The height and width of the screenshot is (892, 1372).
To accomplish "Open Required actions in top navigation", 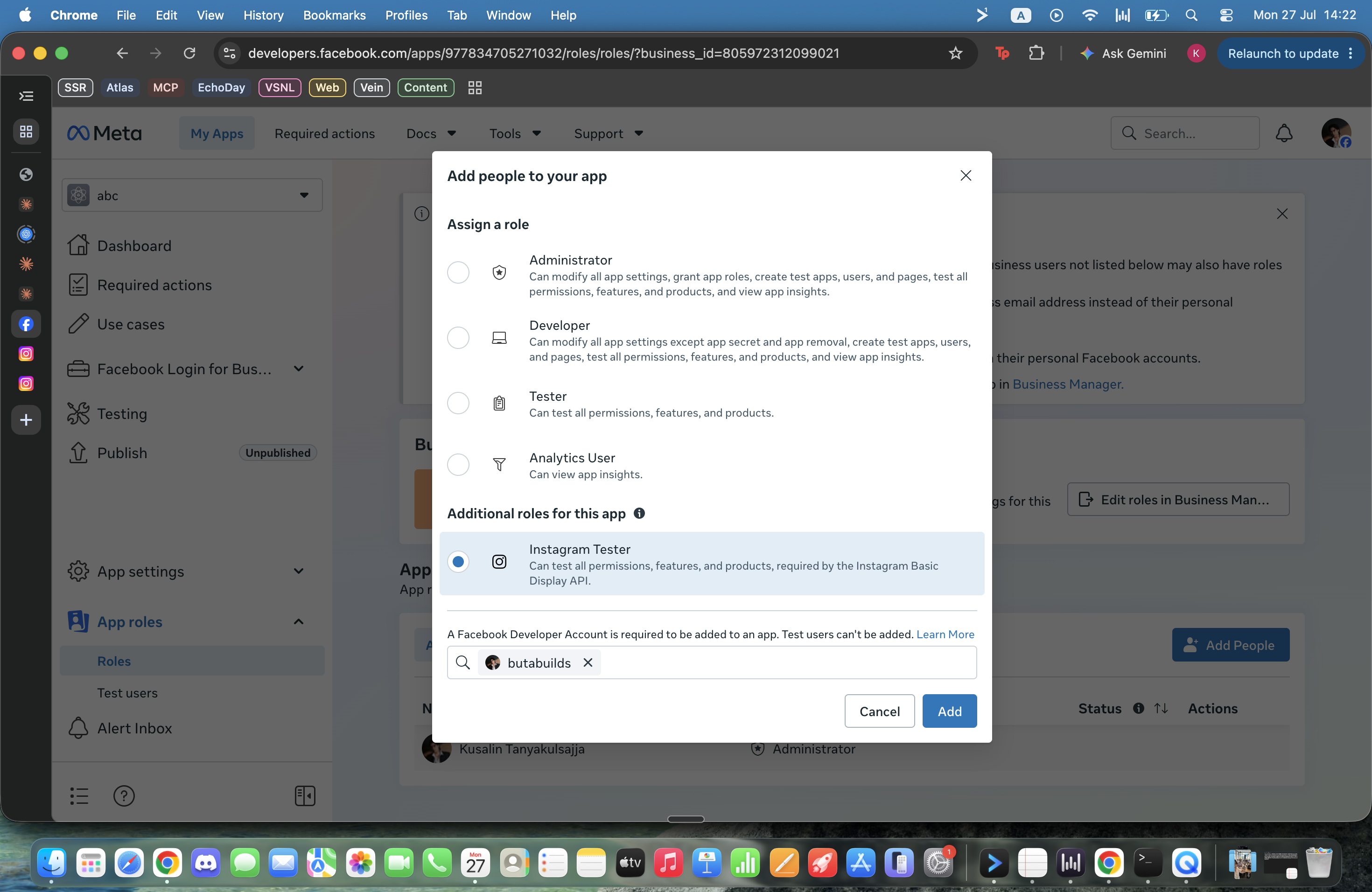I will click(x=324, y=133).
